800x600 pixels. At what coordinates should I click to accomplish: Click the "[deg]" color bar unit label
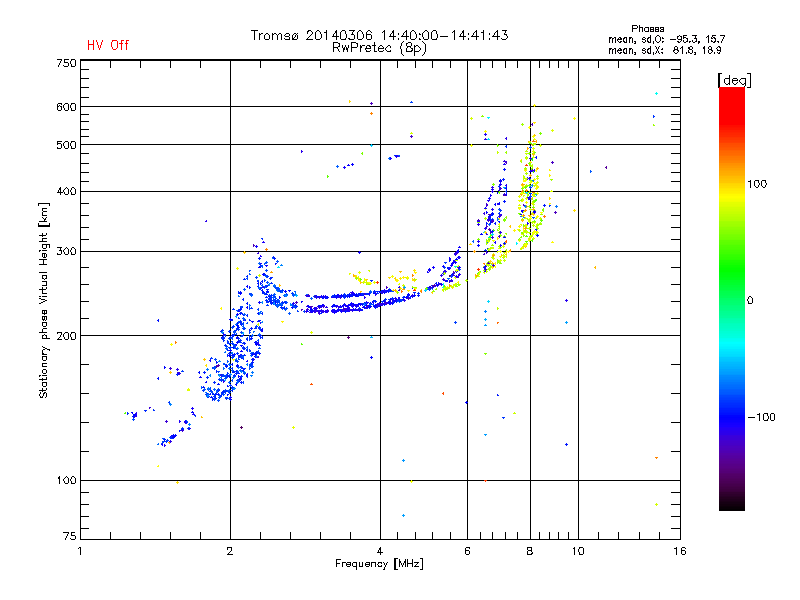tap(734, 80)
